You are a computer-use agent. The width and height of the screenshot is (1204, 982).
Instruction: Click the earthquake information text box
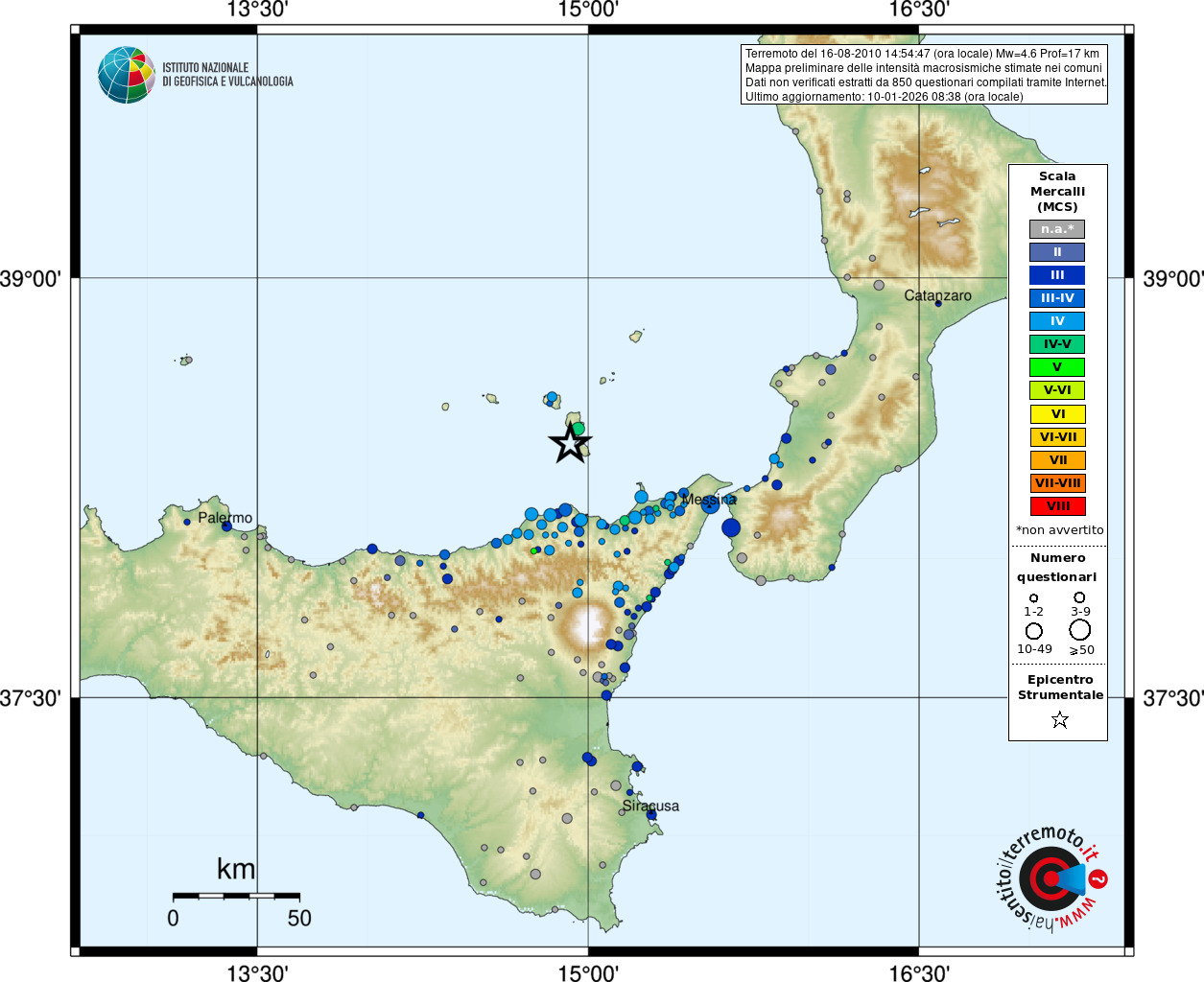924,75
